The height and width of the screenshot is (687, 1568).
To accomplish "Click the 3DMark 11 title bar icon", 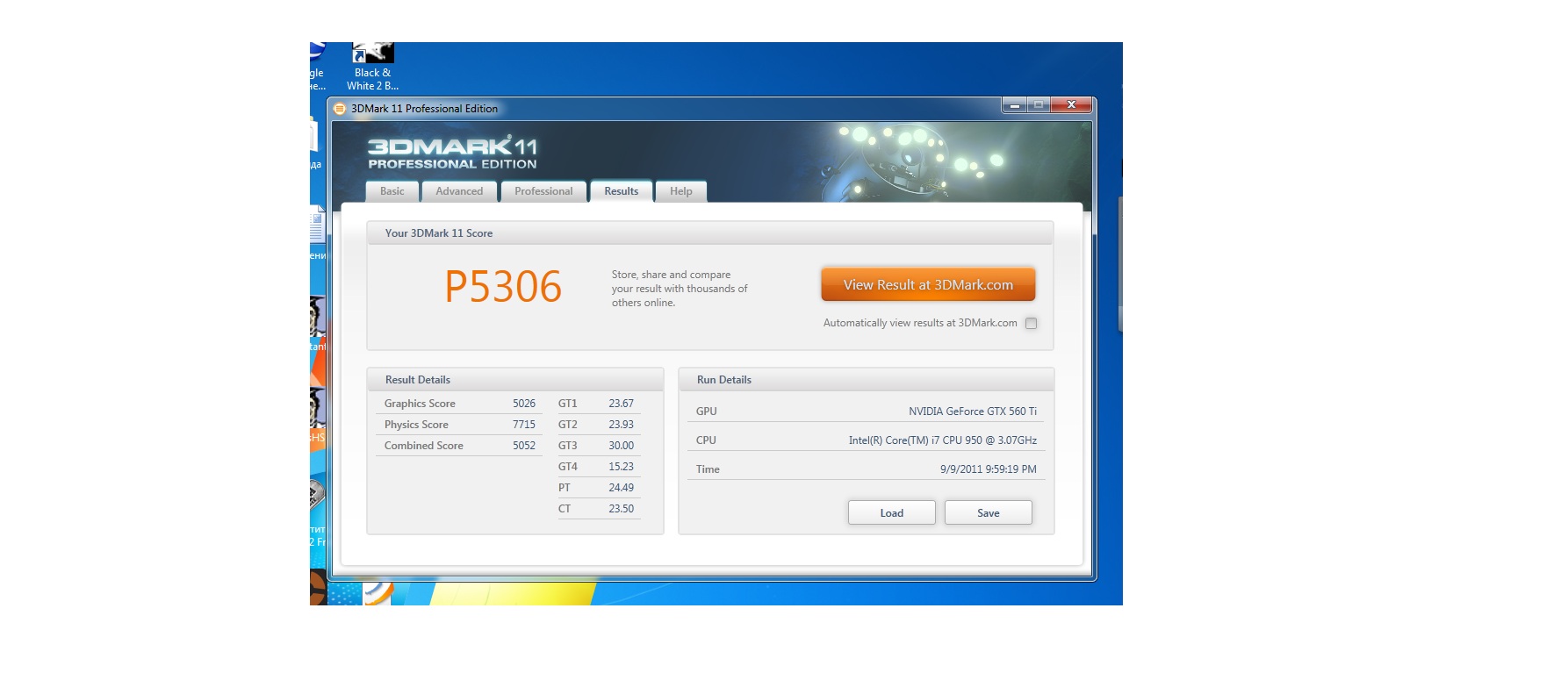I will (x=340, y=109).
